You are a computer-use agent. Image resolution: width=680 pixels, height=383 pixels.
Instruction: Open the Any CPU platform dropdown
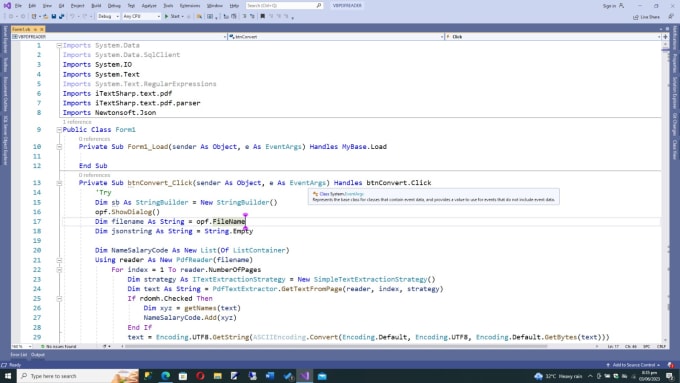(x=141, y=16)
